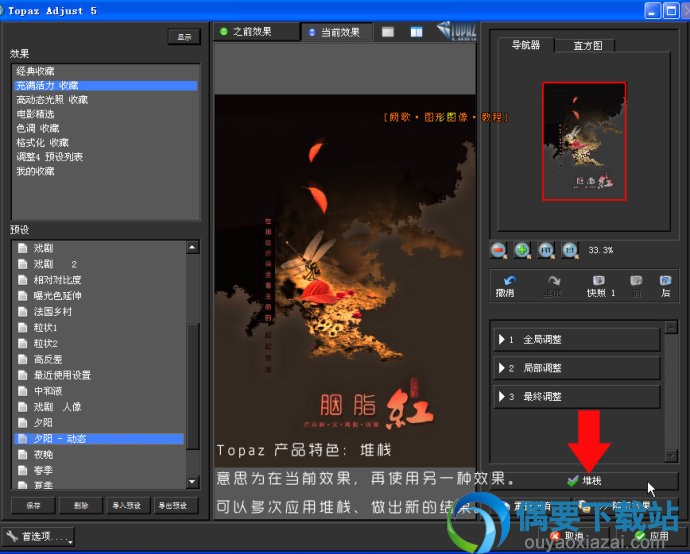The width and height of the screenshot is (690, 554).
Task: Click the 堆栈 stack button
Action: 584,481
